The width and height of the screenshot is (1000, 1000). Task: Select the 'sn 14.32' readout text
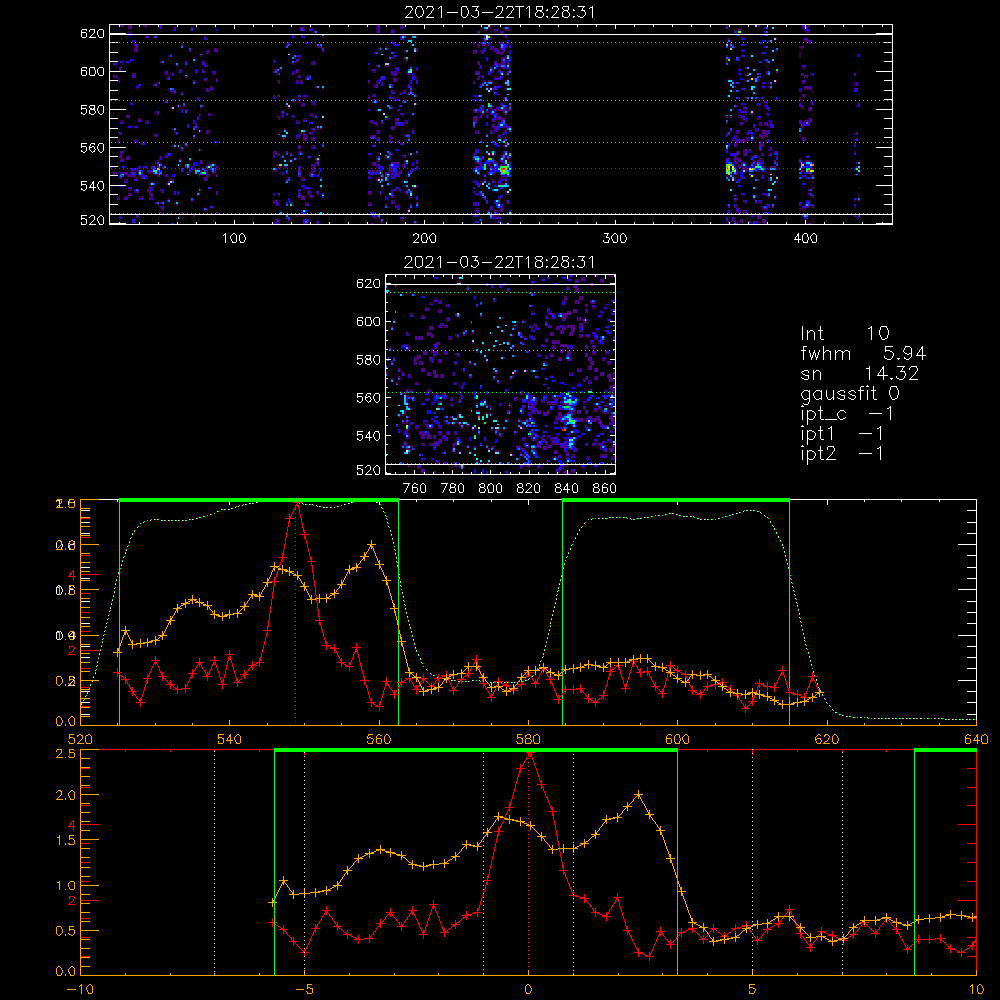coord(859,373)
